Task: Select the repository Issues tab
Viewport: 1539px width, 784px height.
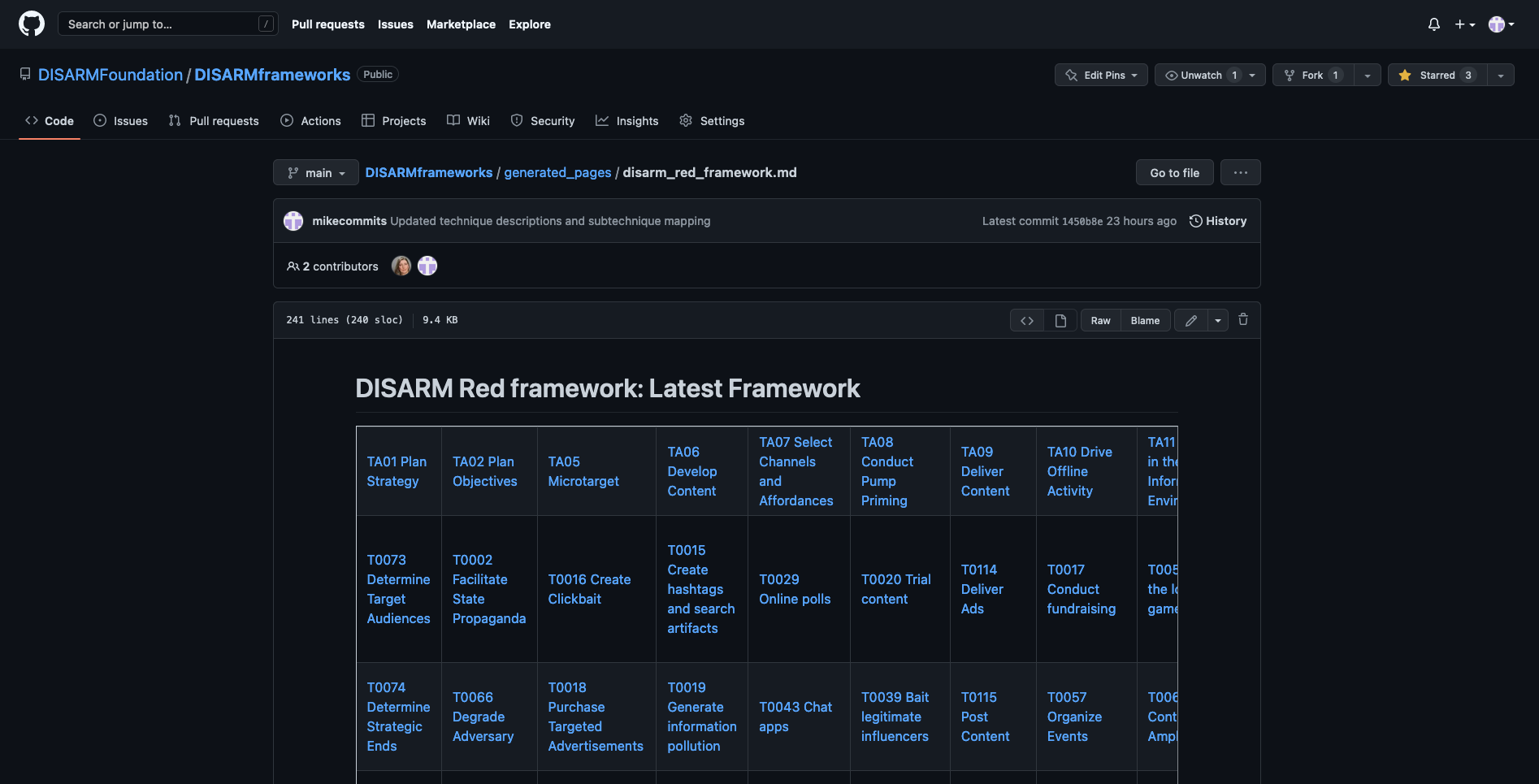Action: [x=121, y=120]
